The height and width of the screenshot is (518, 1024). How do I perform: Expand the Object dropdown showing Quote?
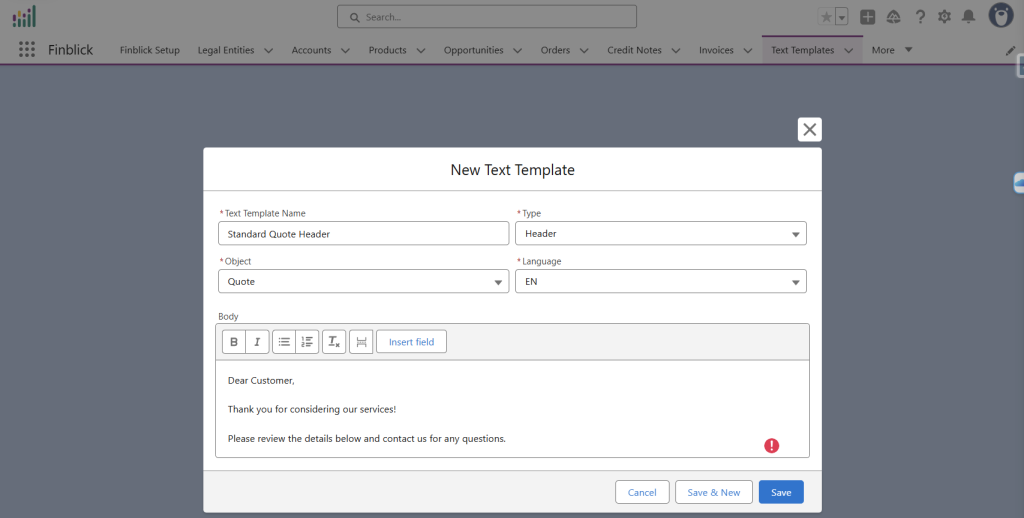point(363,282)
